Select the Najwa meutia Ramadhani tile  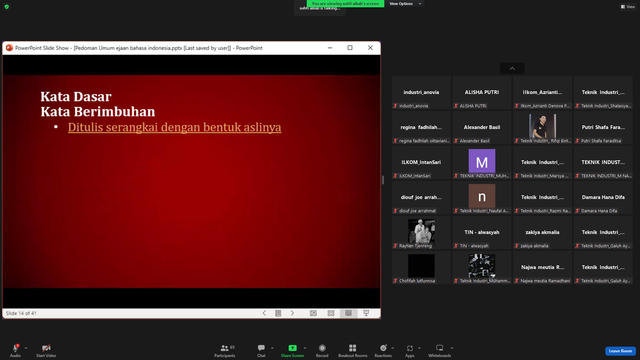542,268
